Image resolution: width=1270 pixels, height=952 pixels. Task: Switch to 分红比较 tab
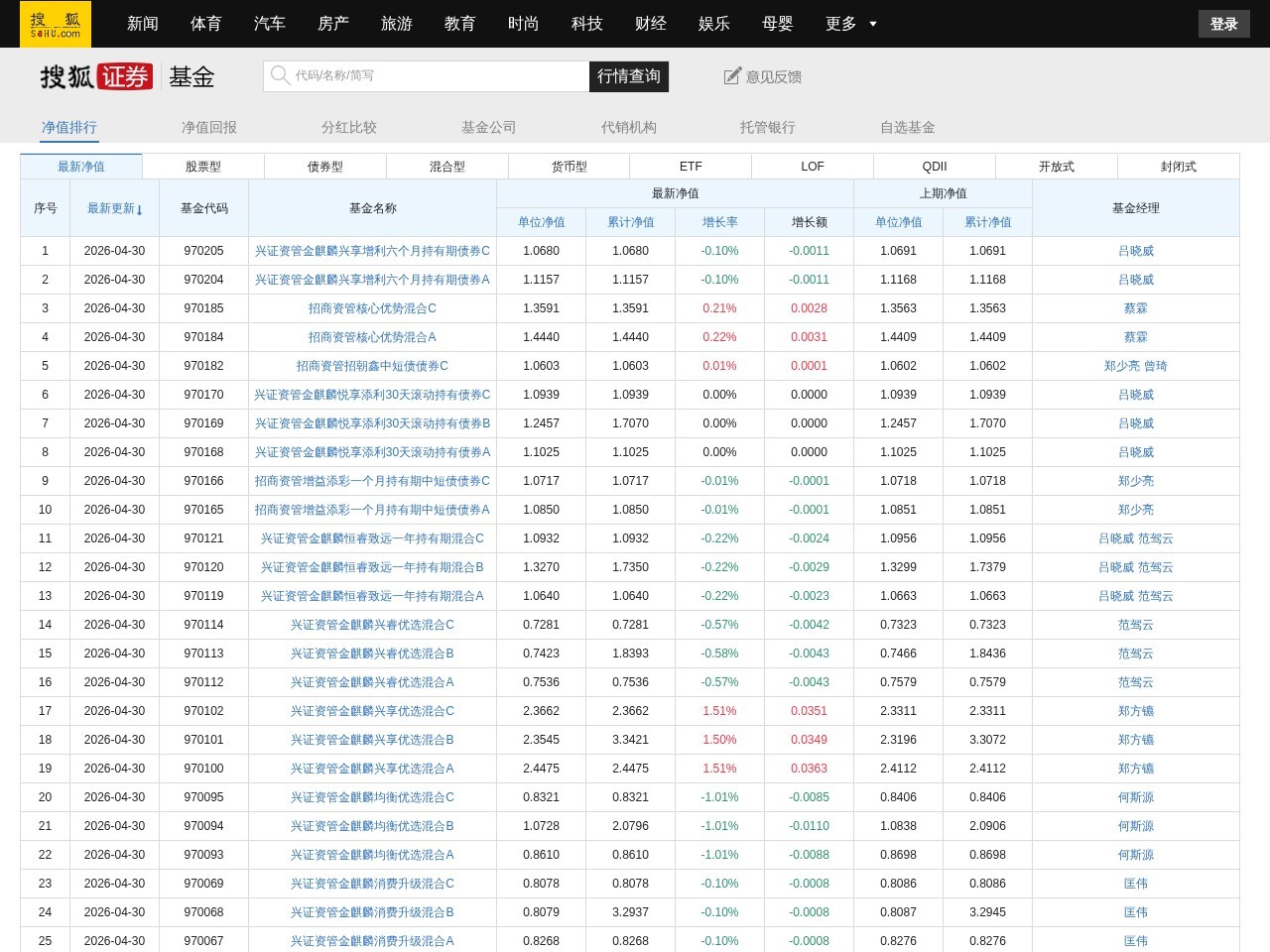click(349, 127)
